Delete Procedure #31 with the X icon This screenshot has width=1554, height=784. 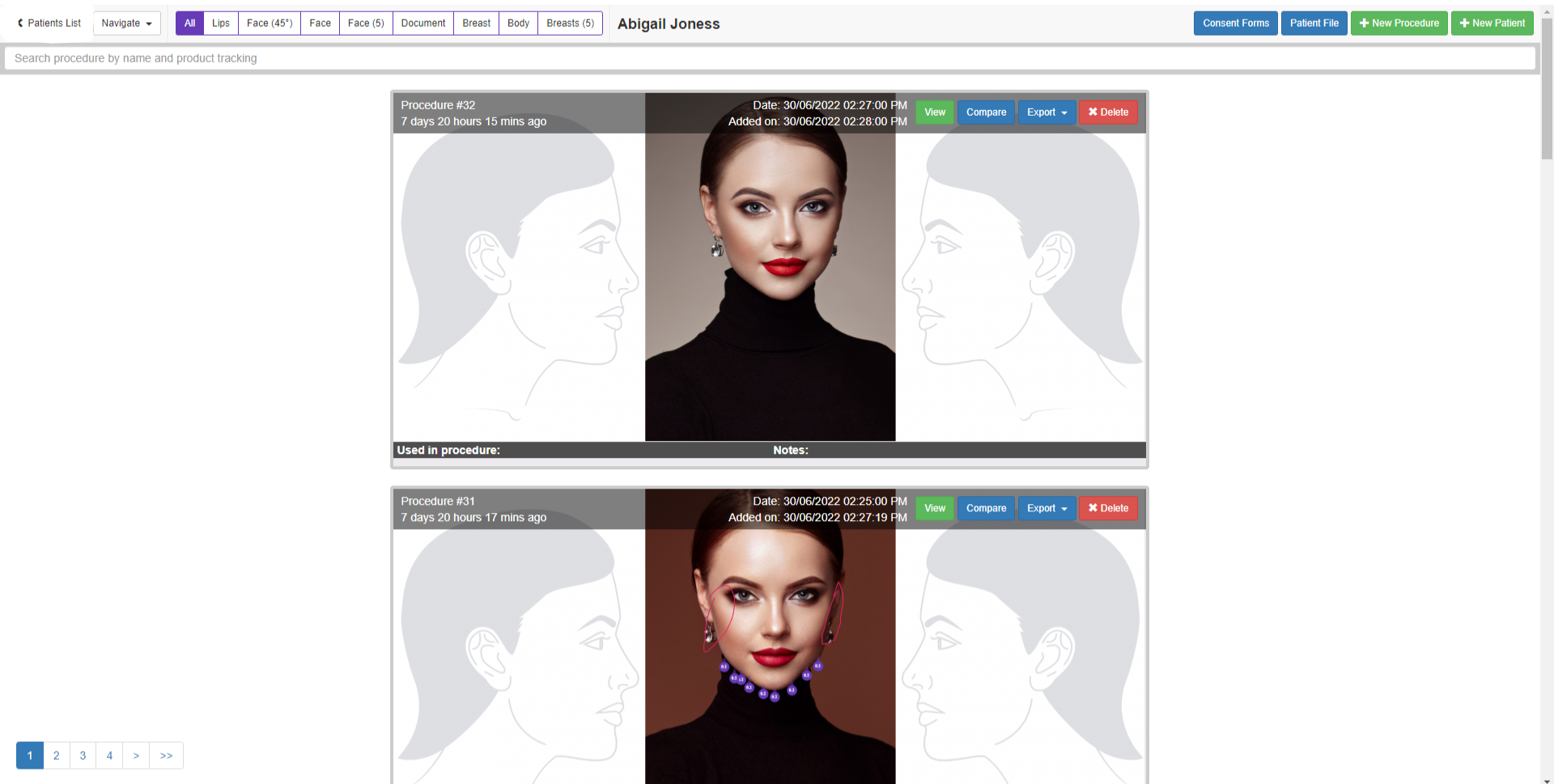(x=1108, y=509)
